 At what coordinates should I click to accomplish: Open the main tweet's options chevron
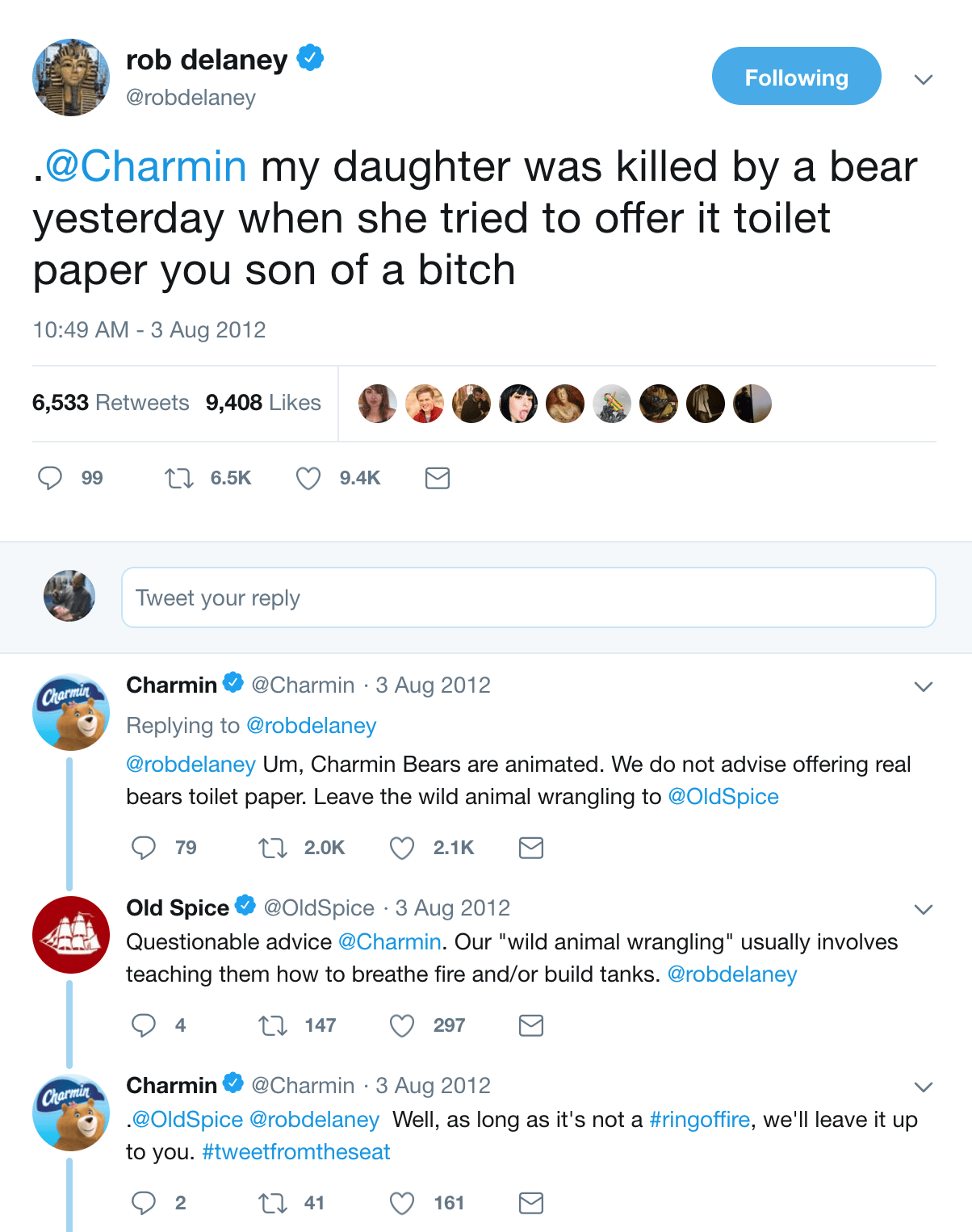[924, 79]
